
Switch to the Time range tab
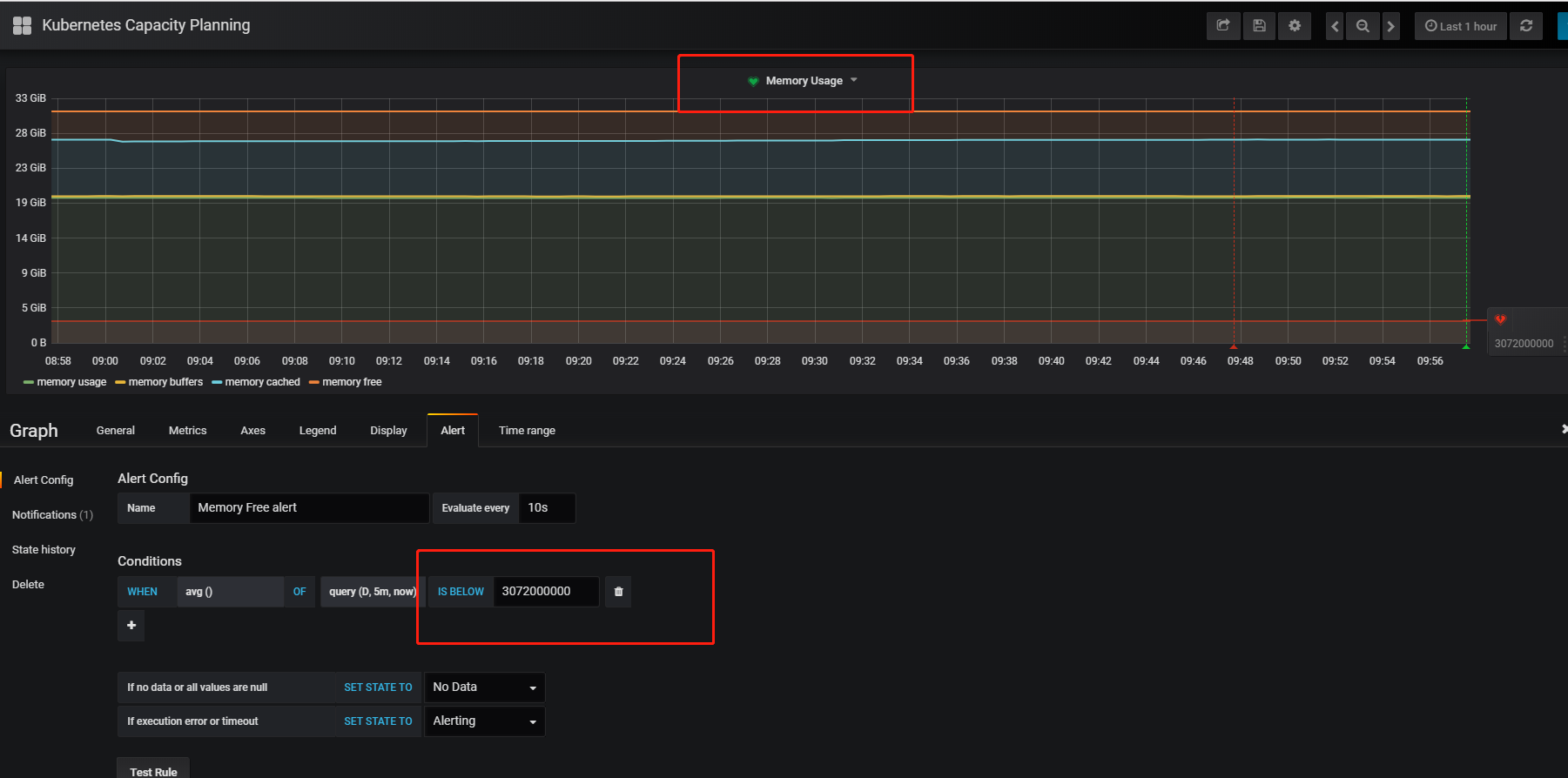click(x=527, y=431)
